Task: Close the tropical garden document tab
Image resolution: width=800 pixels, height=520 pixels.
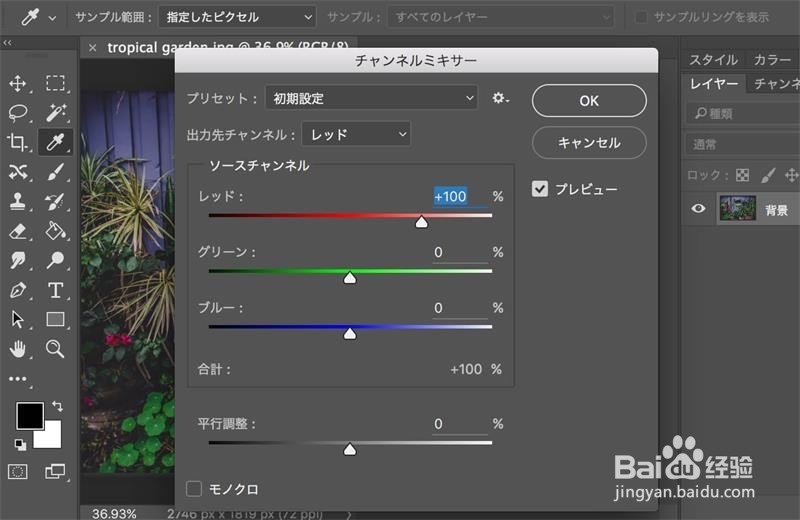Action: click(x=92, y=48)
